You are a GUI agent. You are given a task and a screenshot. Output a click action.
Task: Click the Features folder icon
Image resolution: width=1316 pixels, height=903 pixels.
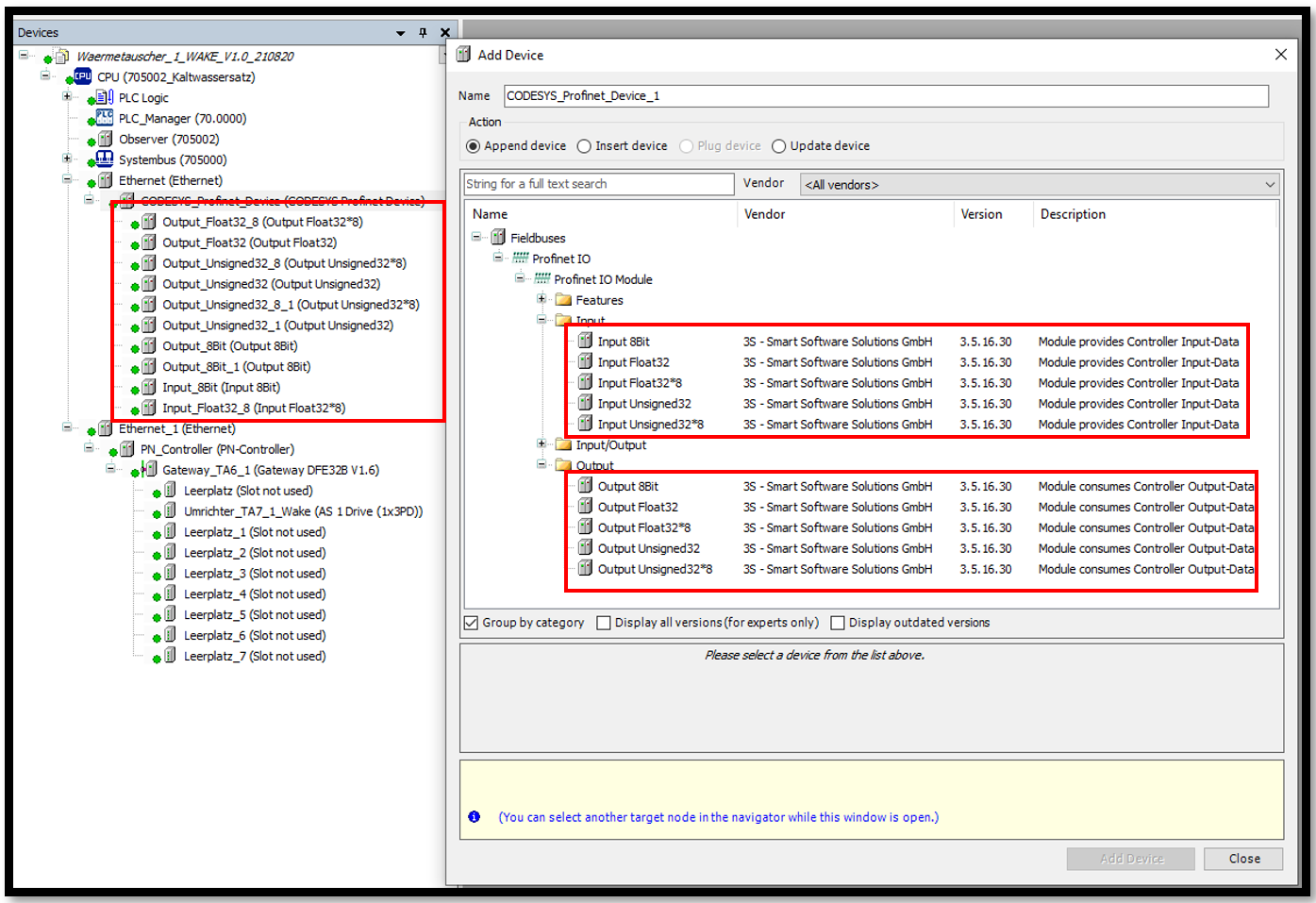[564, 300]
